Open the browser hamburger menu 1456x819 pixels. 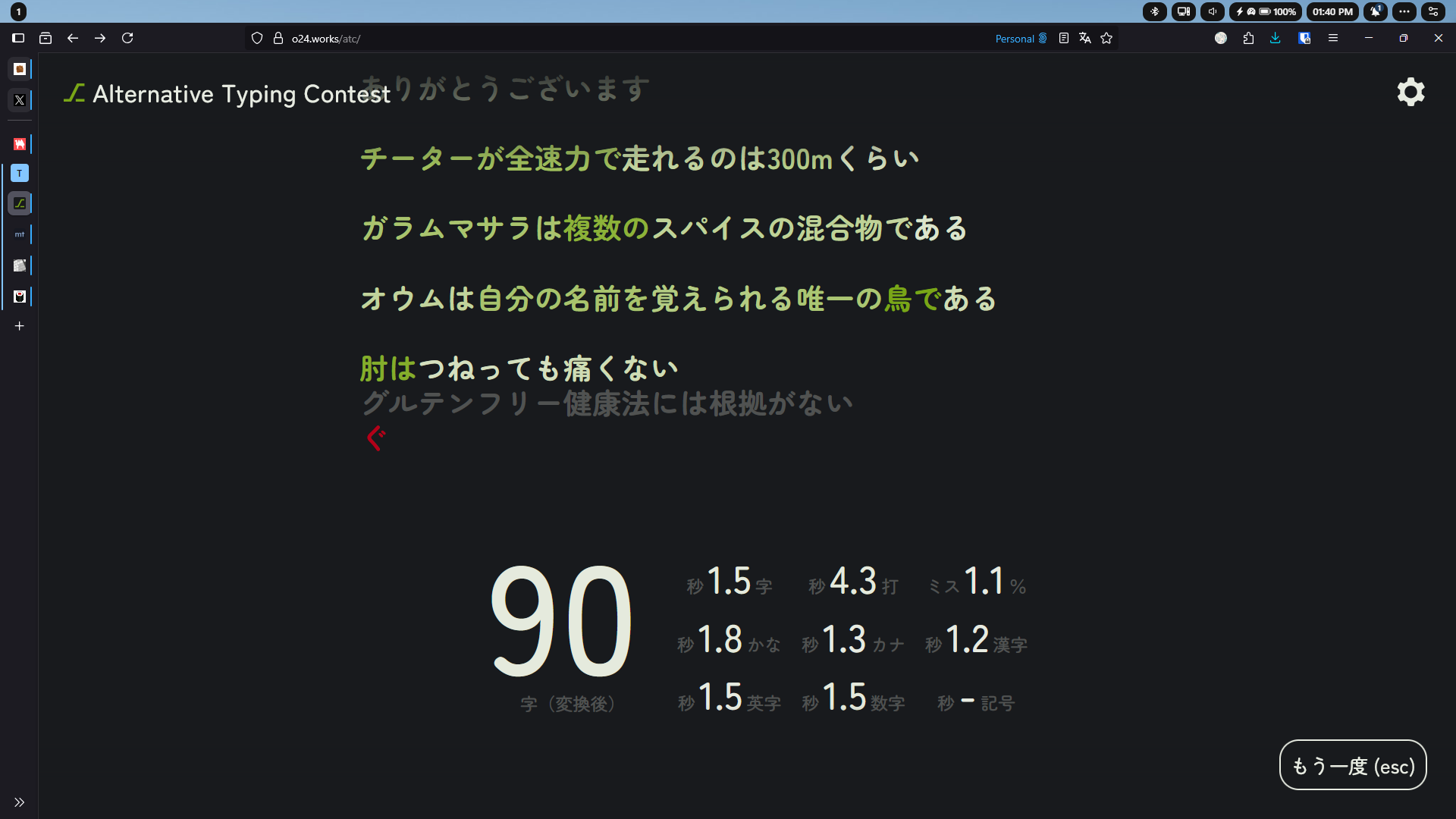pos(1333,38)
